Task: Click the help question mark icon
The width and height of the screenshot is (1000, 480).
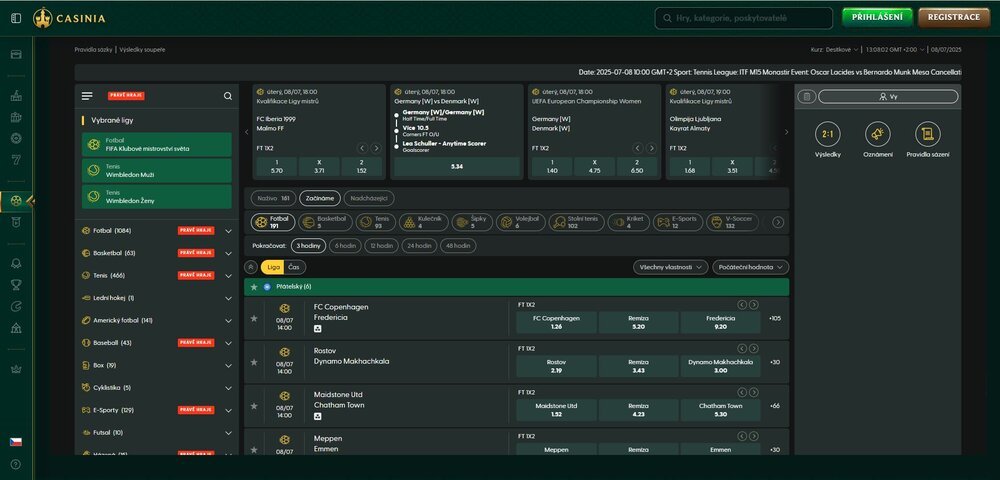Action: (x=16, y=464)
